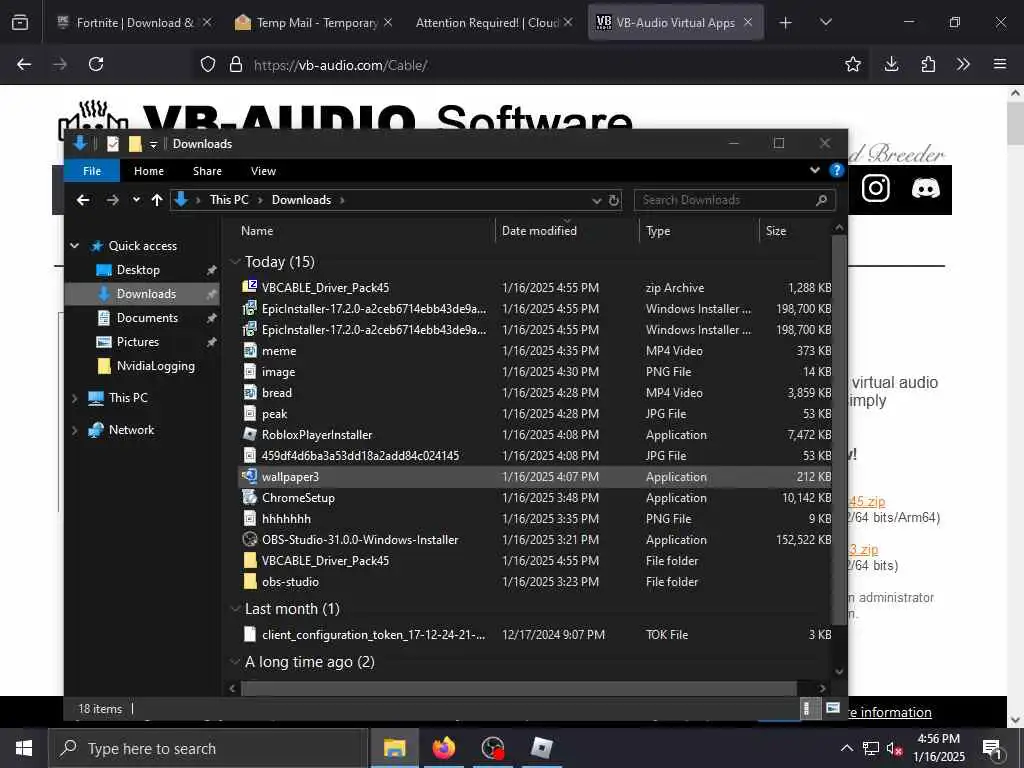Viewport: 1024px width, 768px height.
Task: Click the Windows Start button
Action: (x=24, y=748)
